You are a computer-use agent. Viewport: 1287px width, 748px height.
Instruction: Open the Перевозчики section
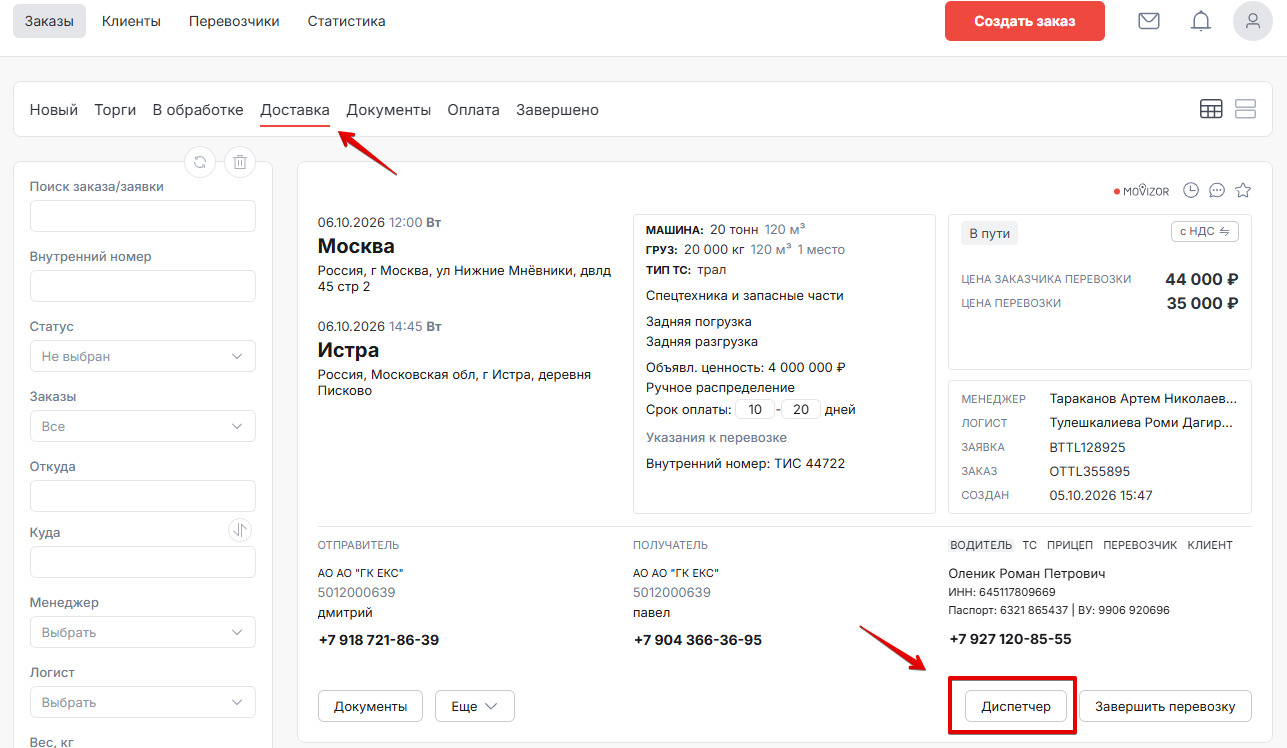[234, 21]
